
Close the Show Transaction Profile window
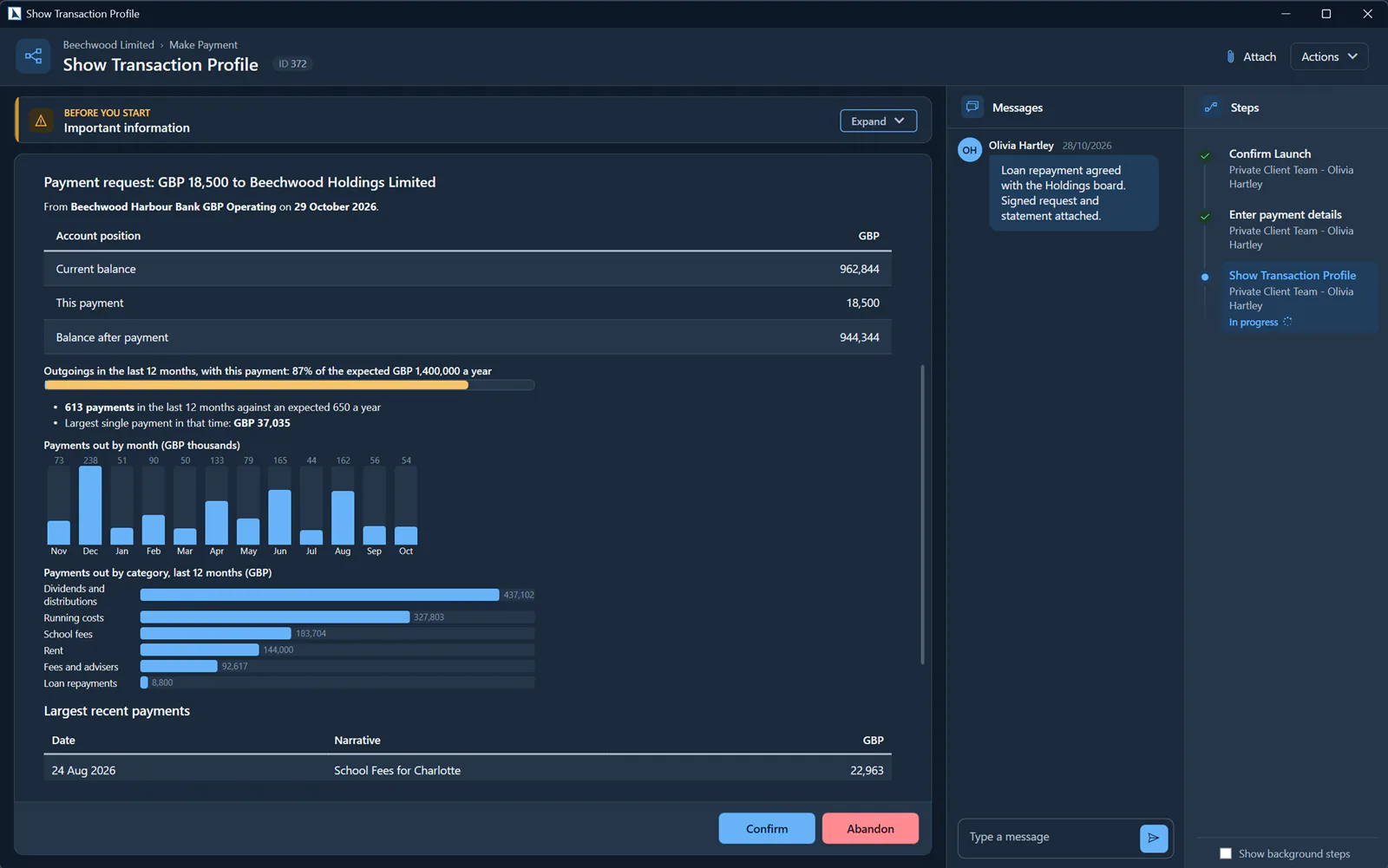click(x=1367, y=13)
